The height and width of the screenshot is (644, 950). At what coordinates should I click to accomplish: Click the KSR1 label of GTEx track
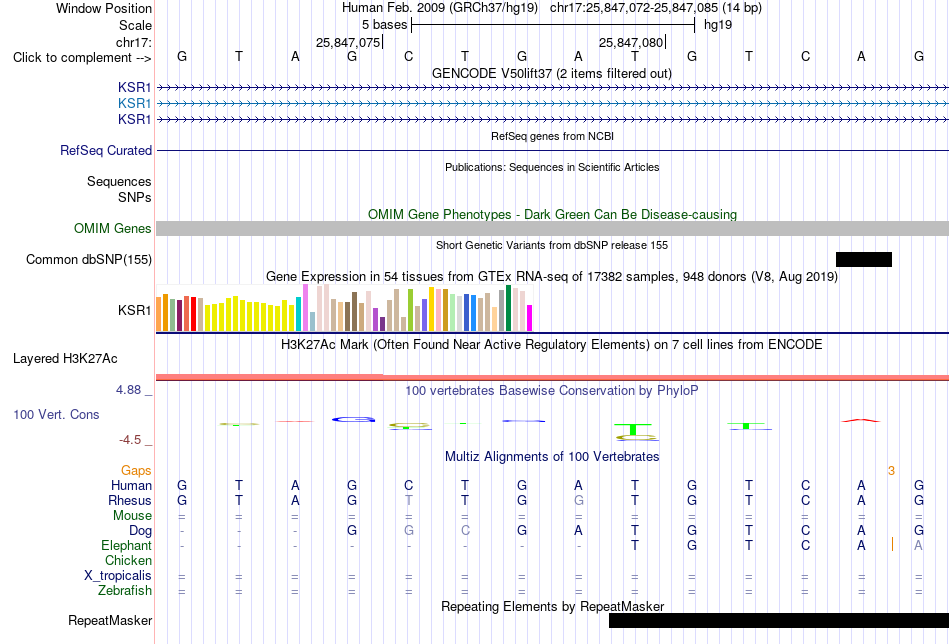coord(135,310)
